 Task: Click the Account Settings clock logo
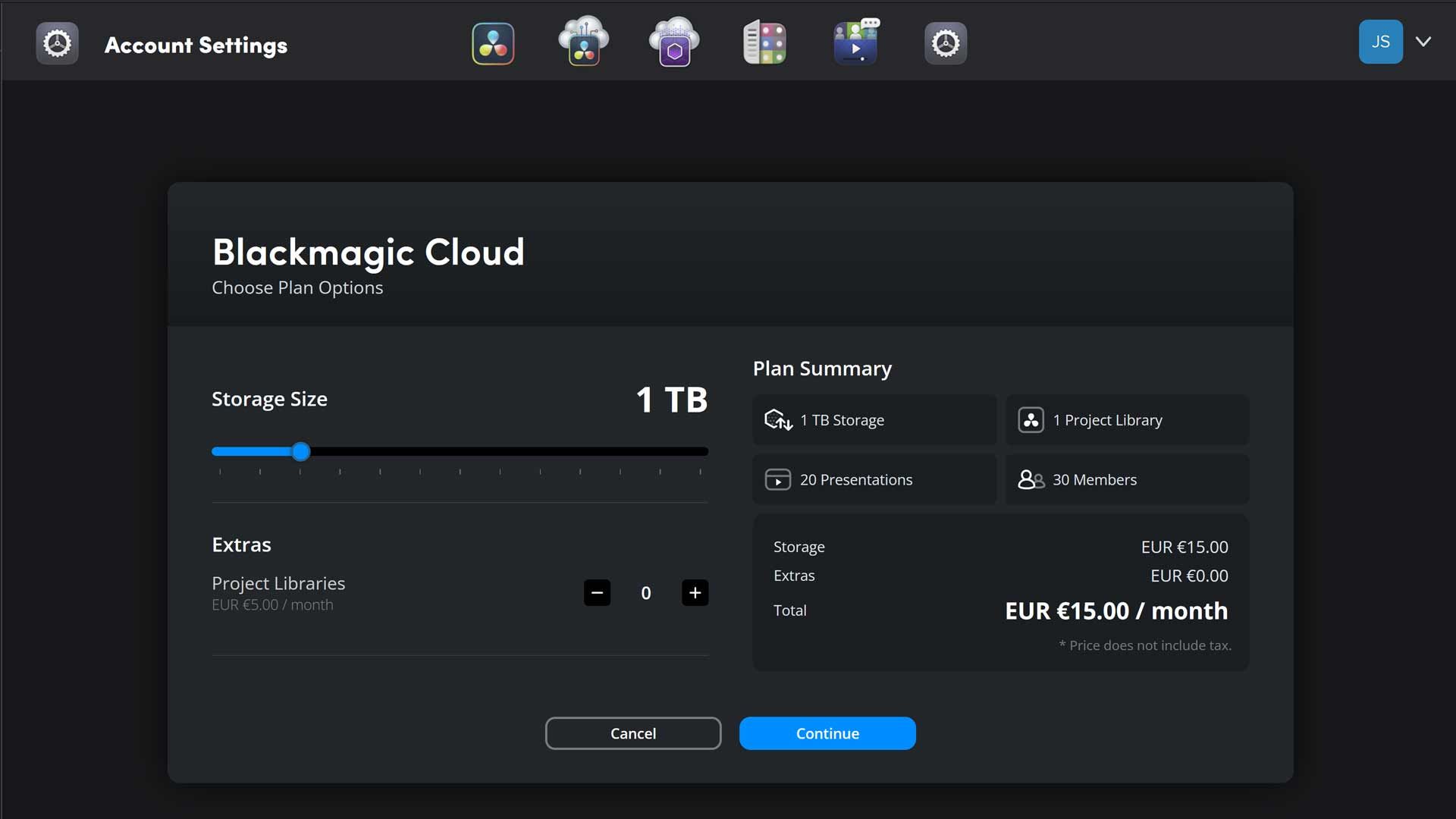[57, 43]
